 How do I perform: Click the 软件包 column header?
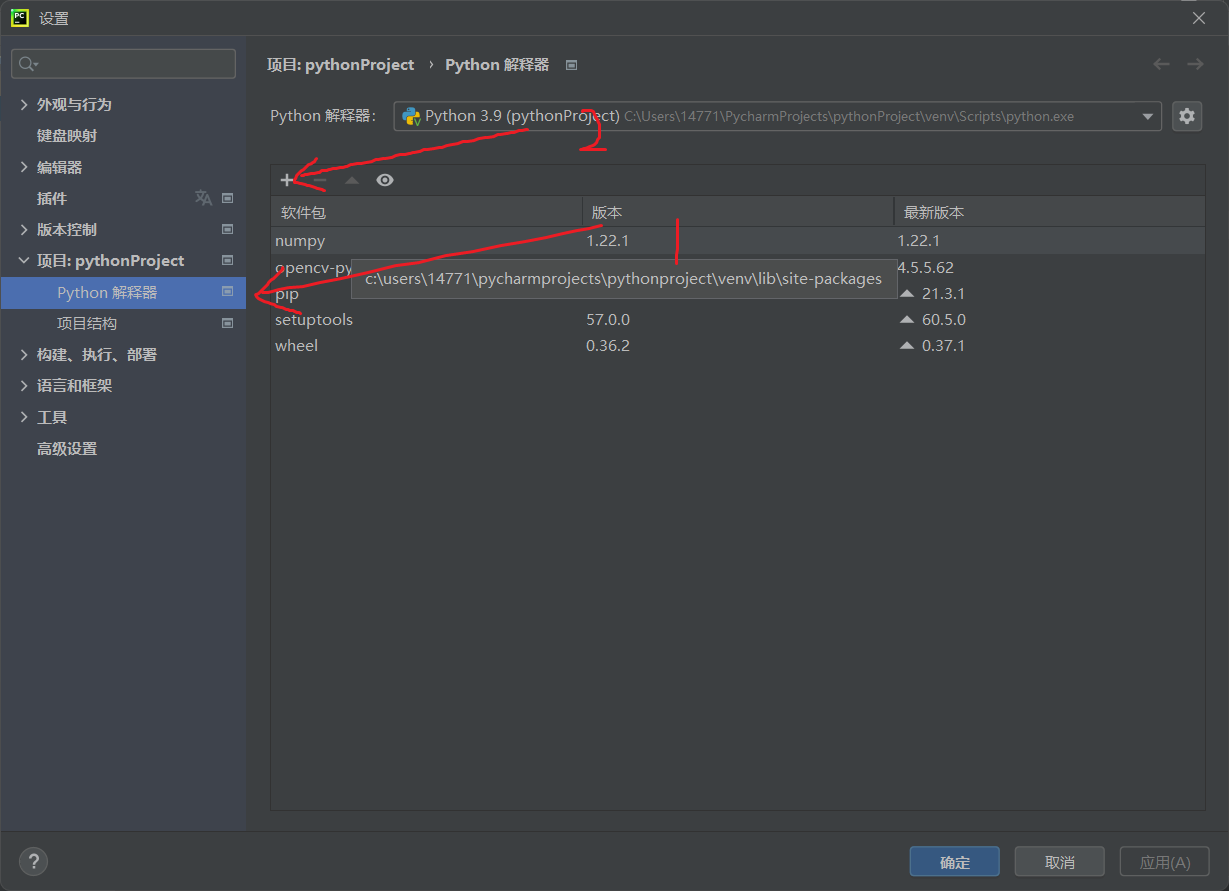pos(427,212)
